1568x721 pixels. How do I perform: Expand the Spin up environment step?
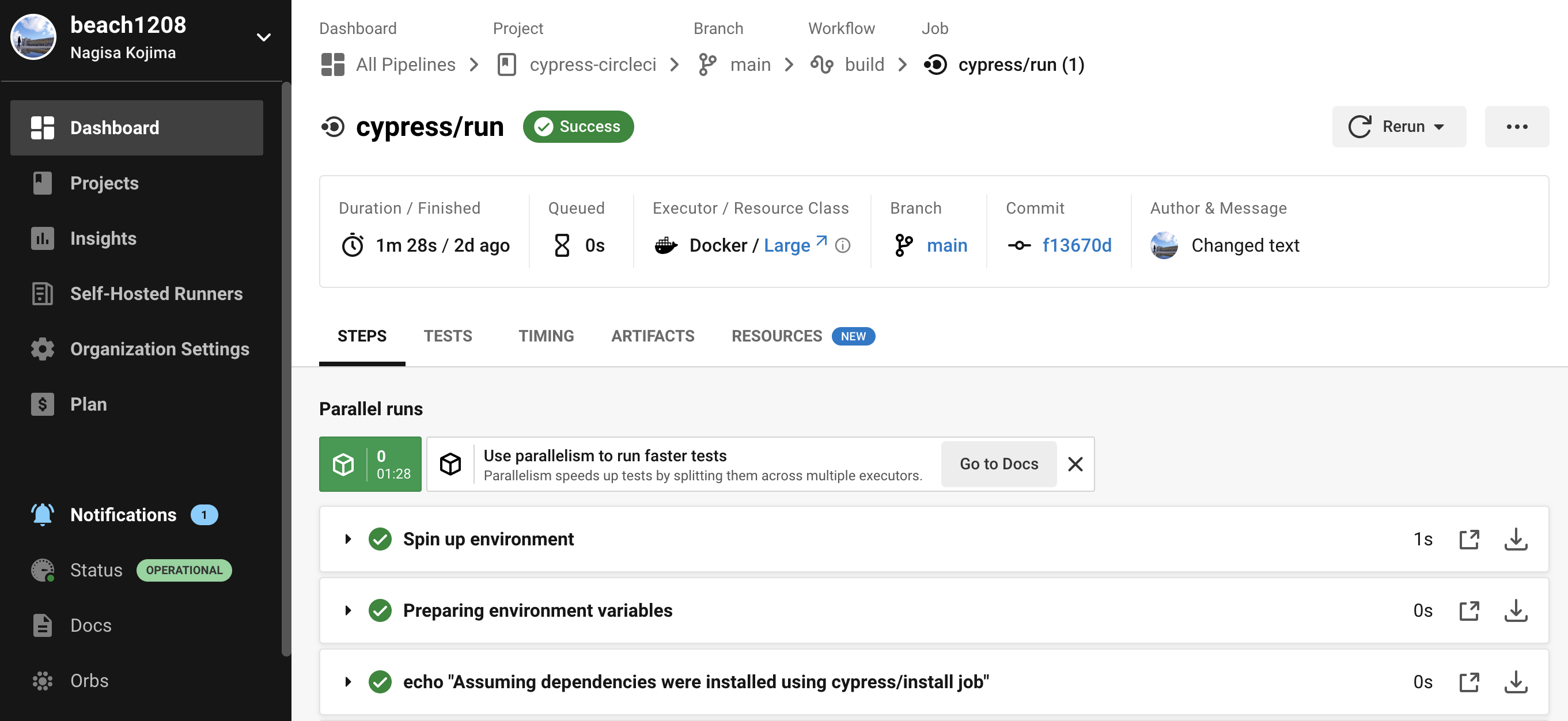tap(347, 539)
